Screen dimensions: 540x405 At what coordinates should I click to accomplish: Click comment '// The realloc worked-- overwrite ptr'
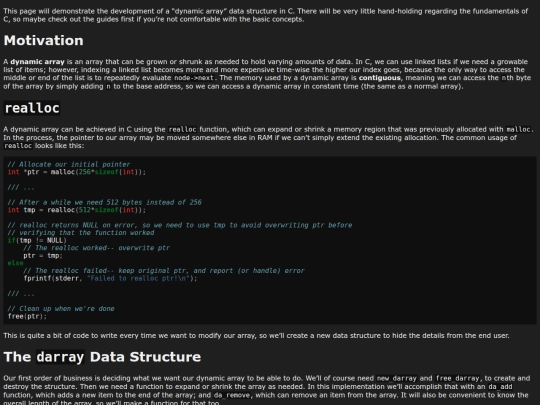(96, 248)
